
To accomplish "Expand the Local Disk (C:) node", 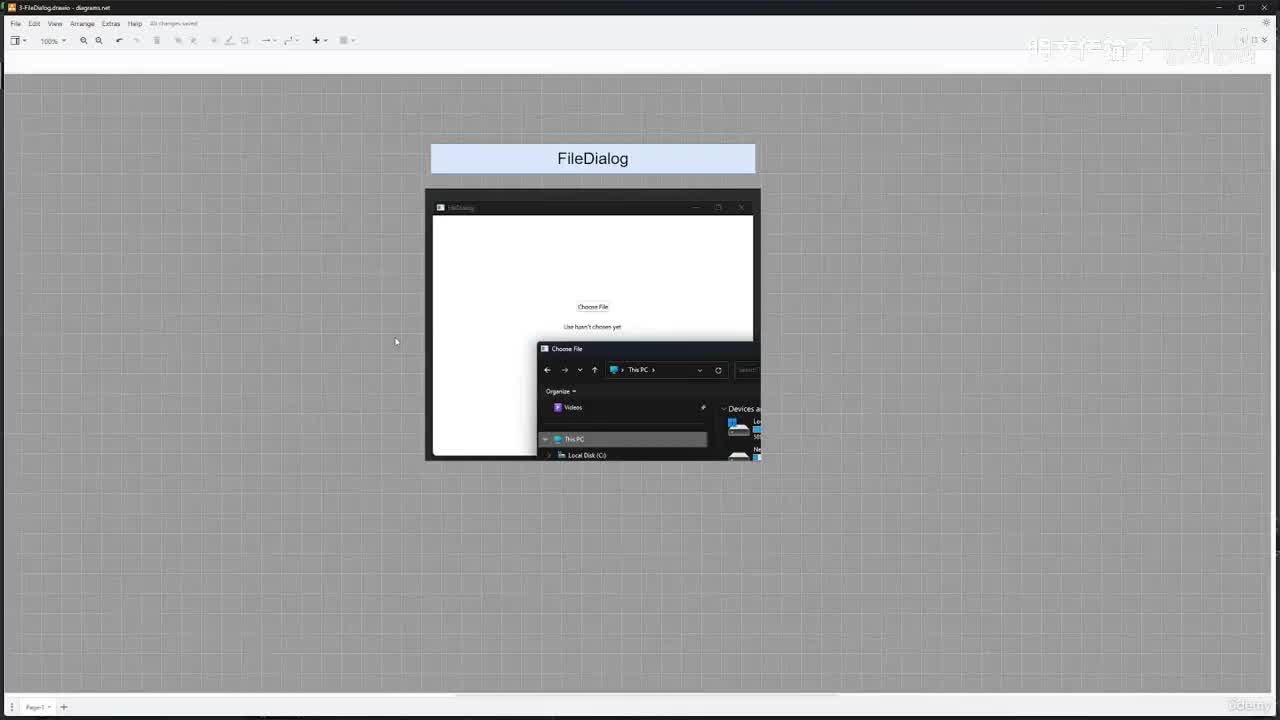I will (549, 455).
